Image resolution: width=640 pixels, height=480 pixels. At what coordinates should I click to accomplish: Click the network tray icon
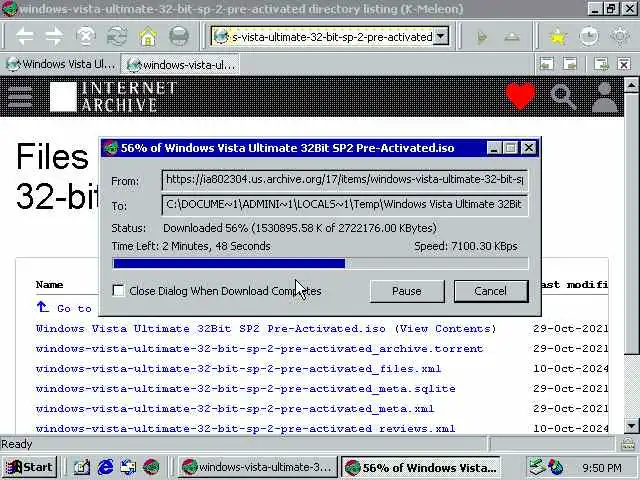click(537, 467)
